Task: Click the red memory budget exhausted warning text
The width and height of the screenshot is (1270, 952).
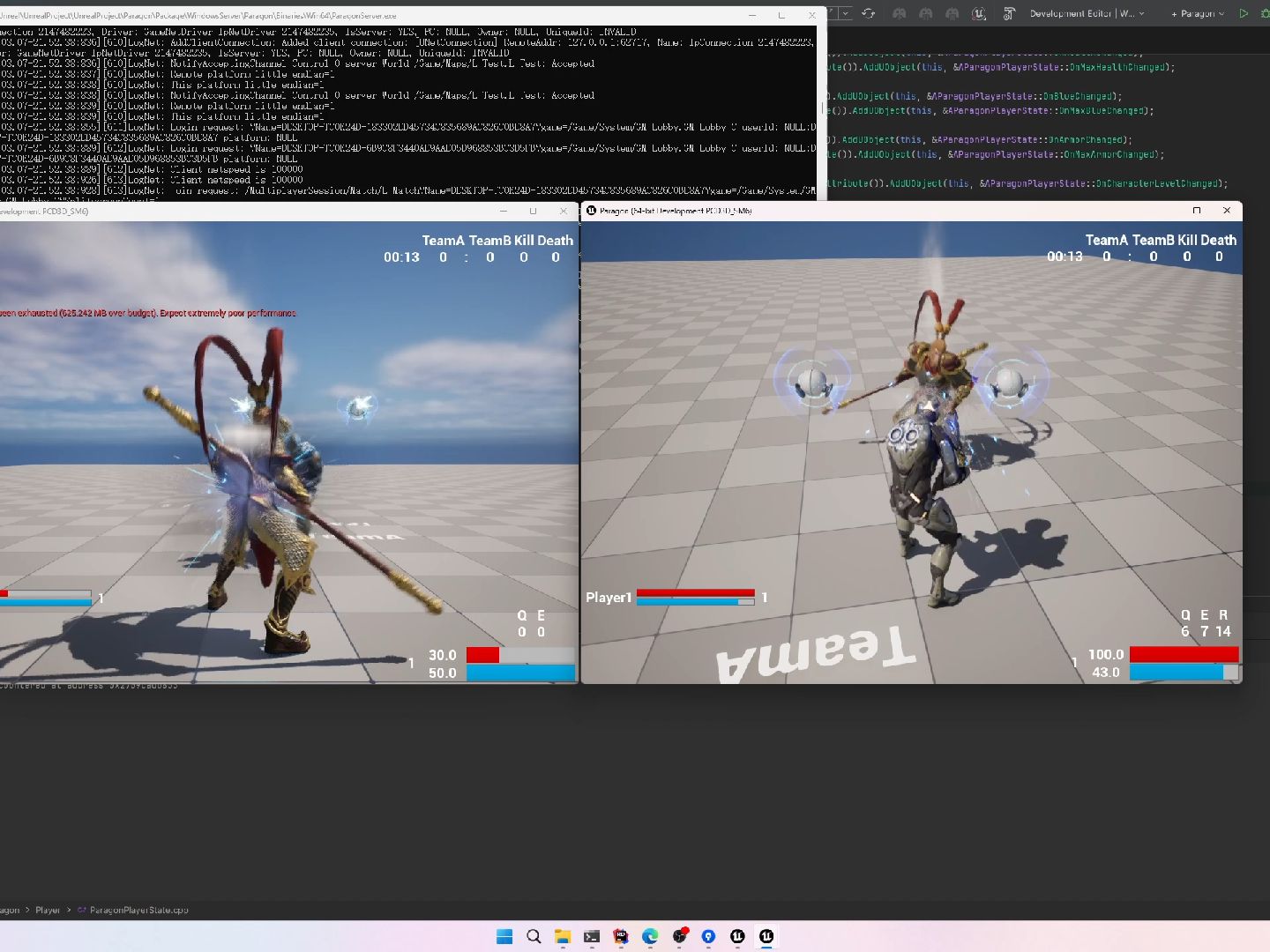Action: click(148, 313)
